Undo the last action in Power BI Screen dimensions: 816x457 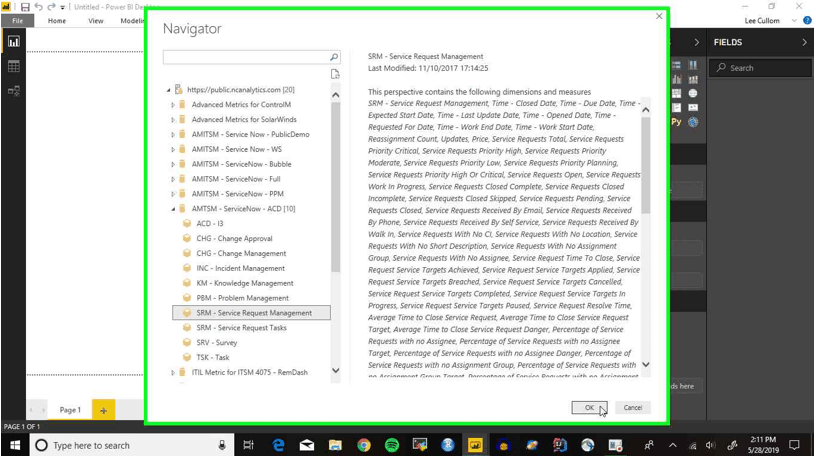(39, 7)
